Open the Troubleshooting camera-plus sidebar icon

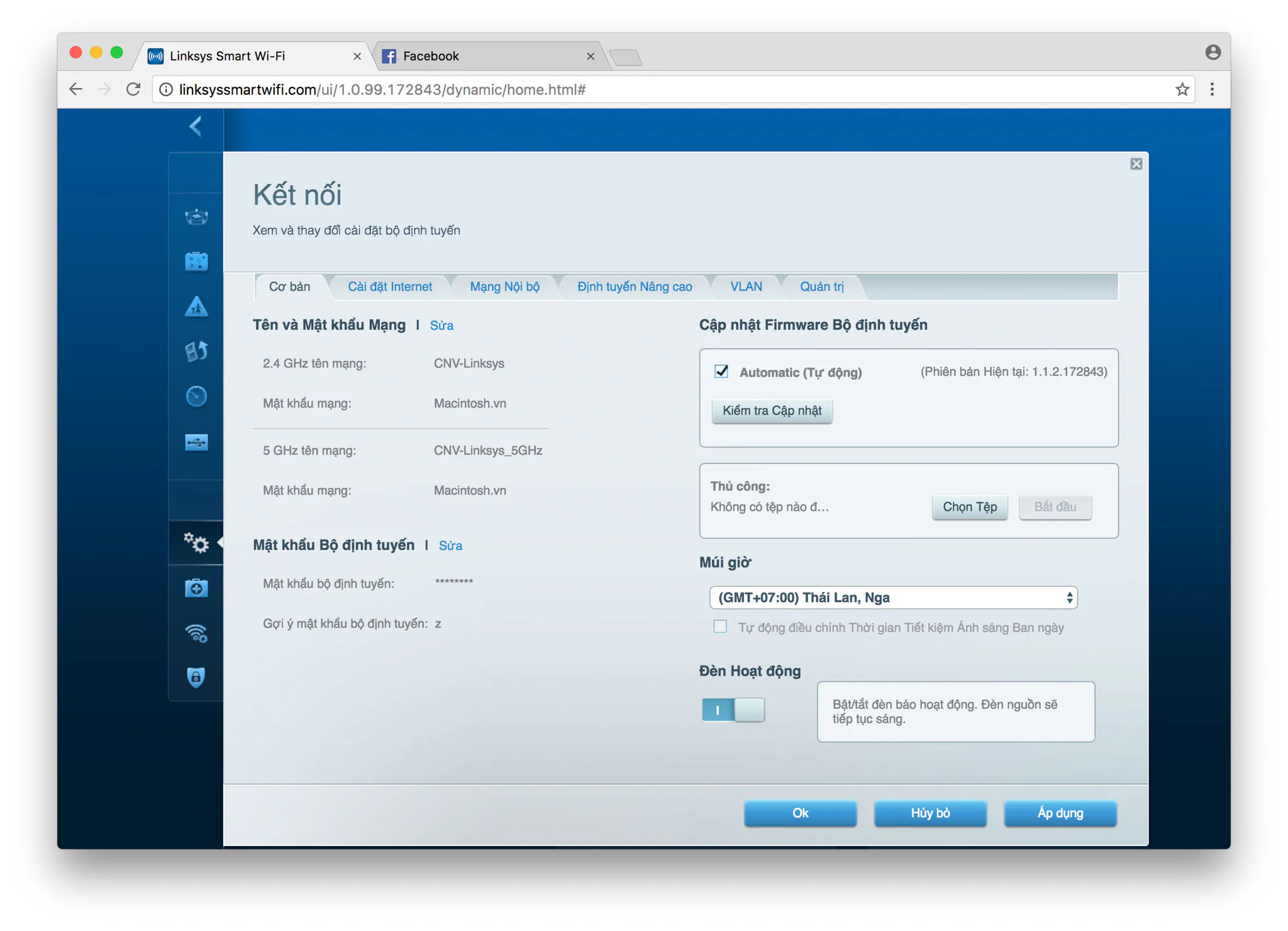196,588
